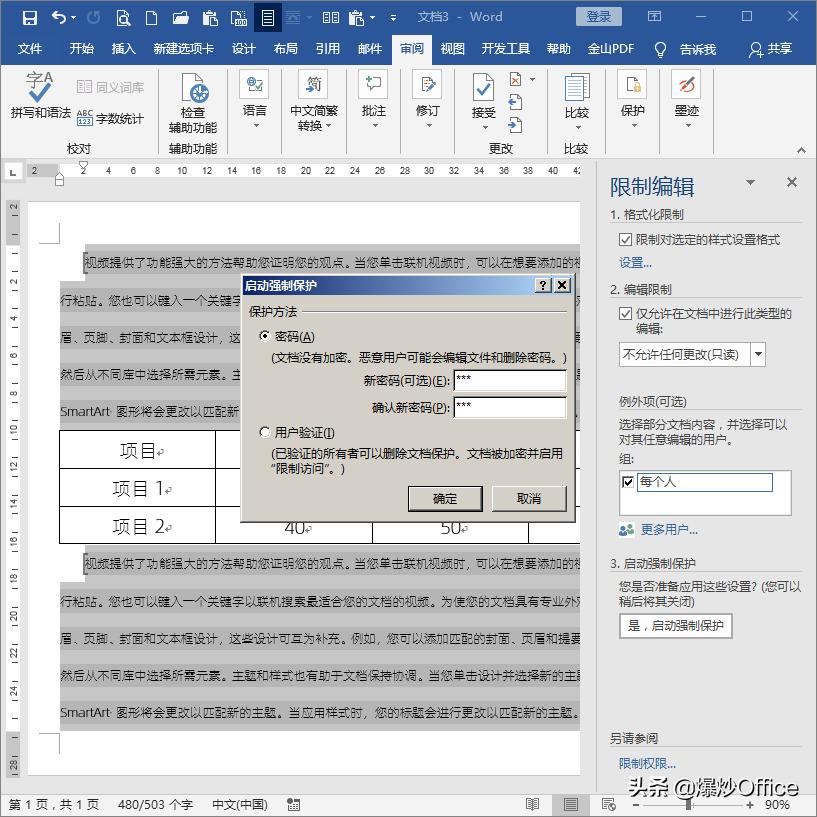
Task: Click the Save icon on quick access toolbar
Action: pyautogui.click(x=29, y=16)
